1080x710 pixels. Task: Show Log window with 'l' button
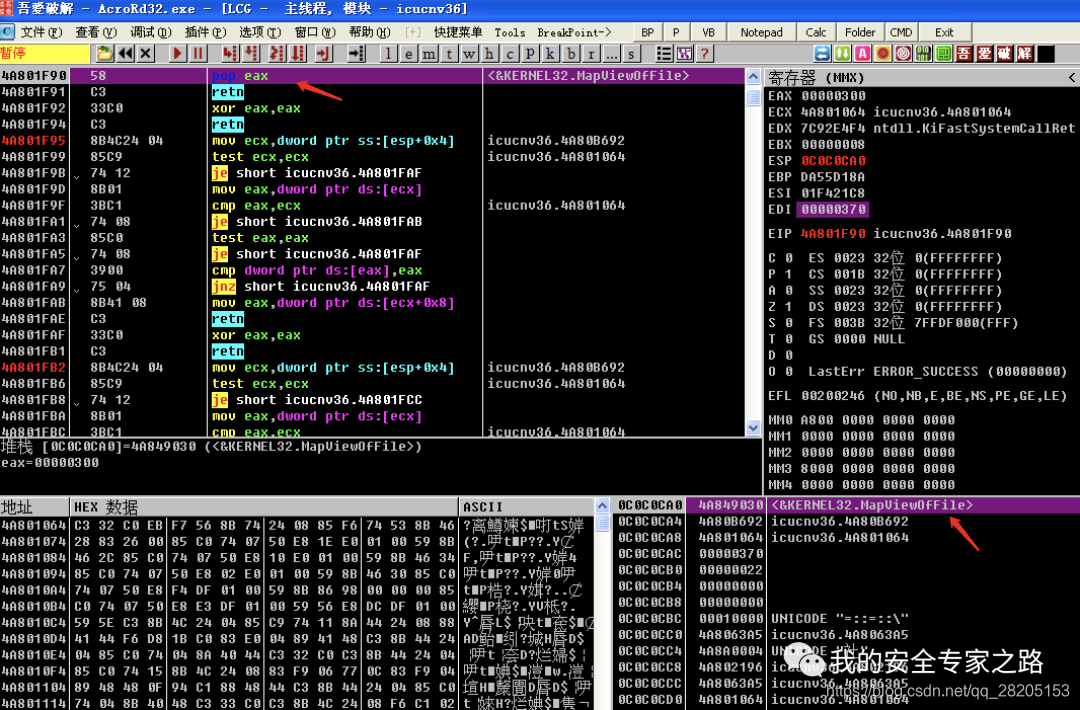coord(388,53)
